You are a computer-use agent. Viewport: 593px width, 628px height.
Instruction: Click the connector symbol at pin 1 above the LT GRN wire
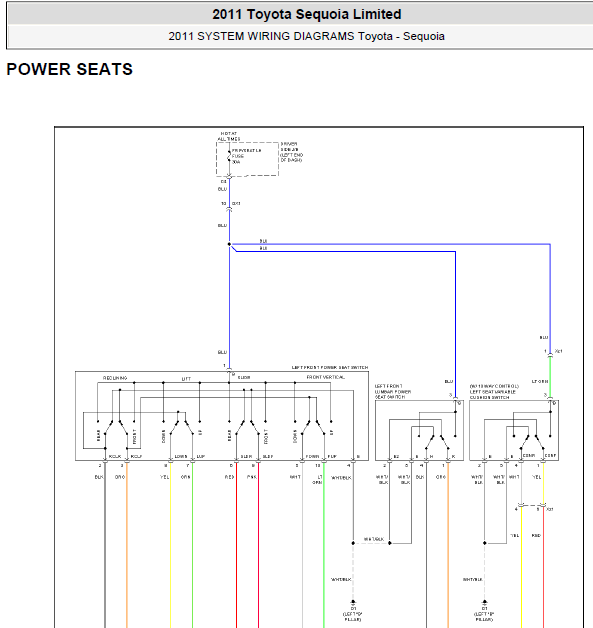550,355
